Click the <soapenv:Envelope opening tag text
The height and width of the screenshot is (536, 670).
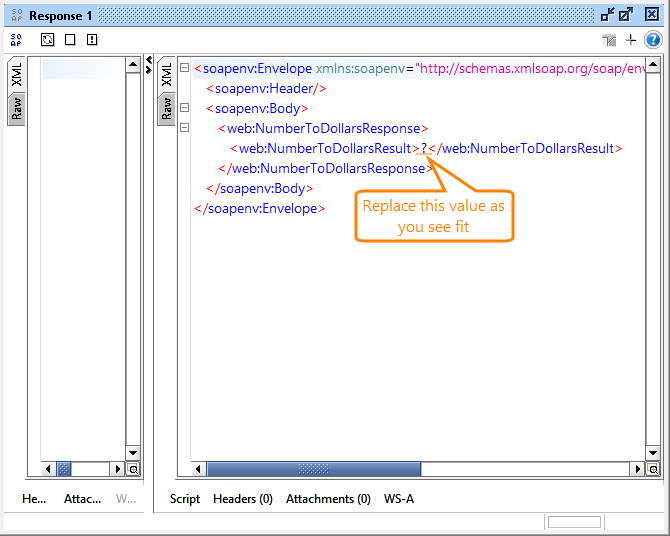click(x=253, y=68)
